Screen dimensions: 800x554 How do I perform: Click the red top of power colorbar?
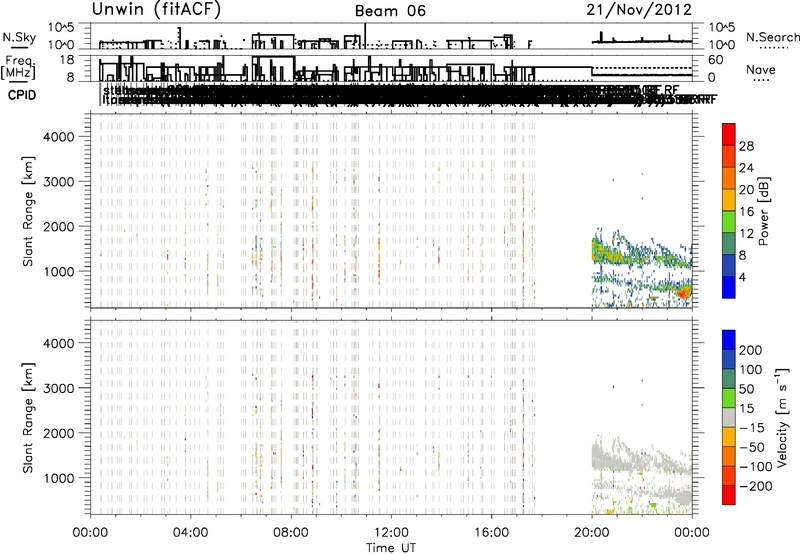(x=729, y=134)
